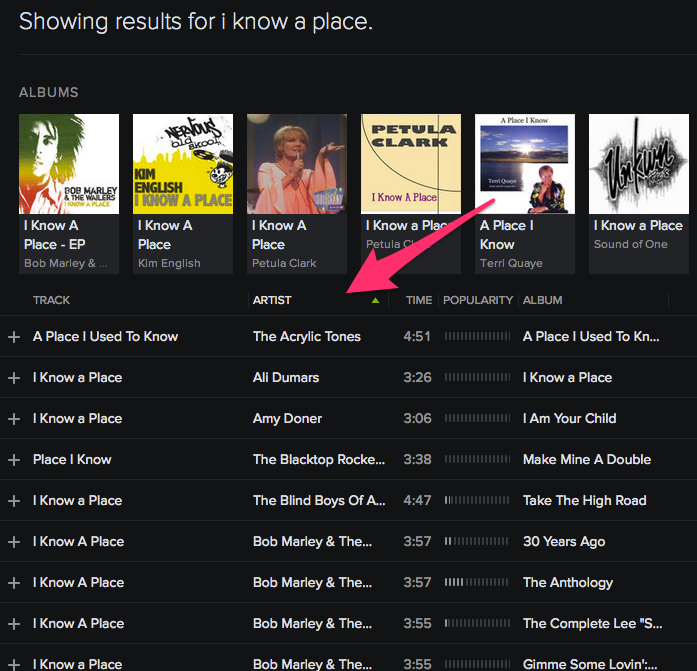Viewport: 697px width, 671px height.
Task: Click popularity bar for Take The High Road
Action: click(x=477, y=501)
